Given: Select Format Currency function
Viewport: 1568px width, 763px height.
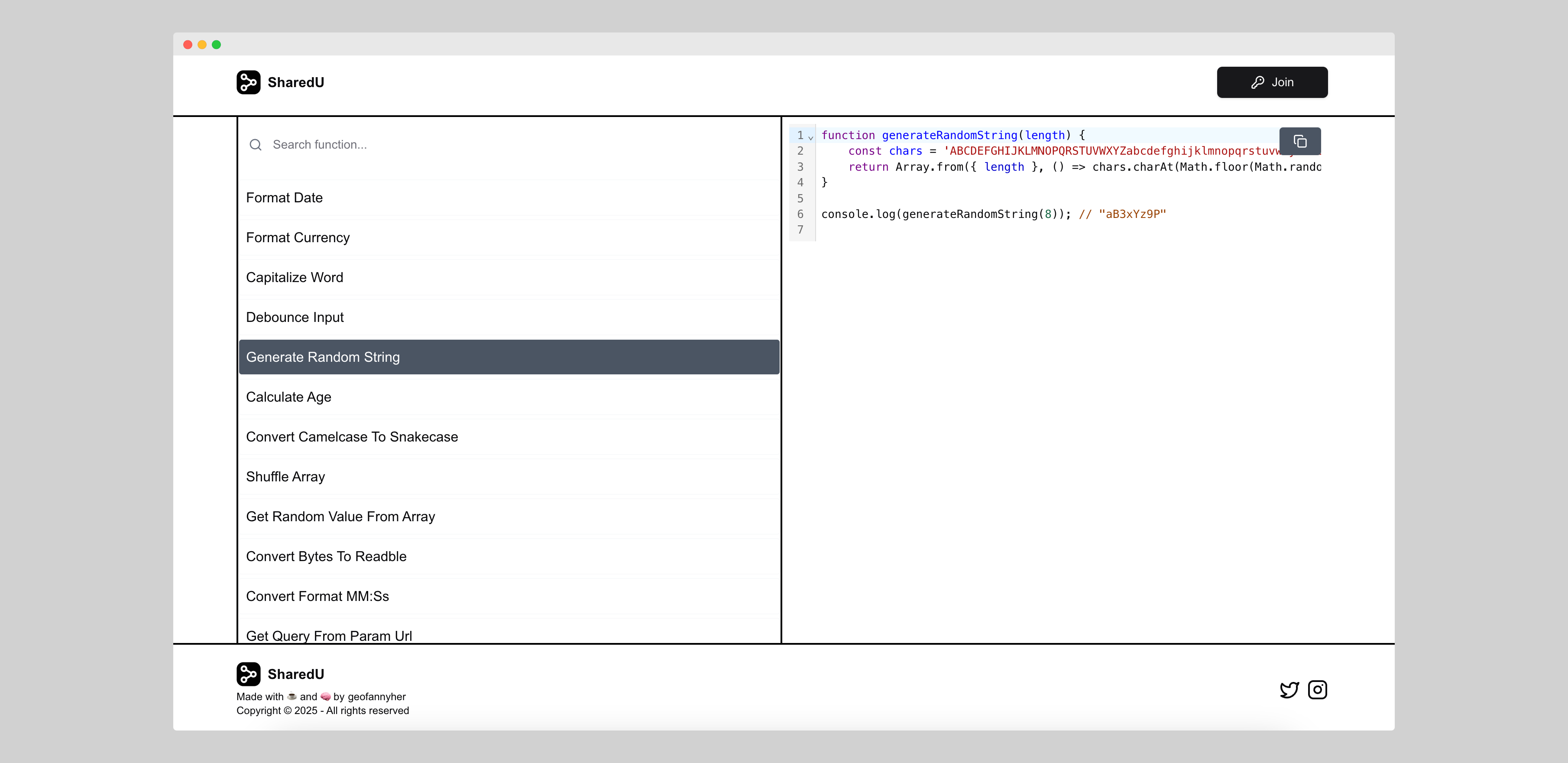Looking at the screenshot, I should [x=298, y=237].
